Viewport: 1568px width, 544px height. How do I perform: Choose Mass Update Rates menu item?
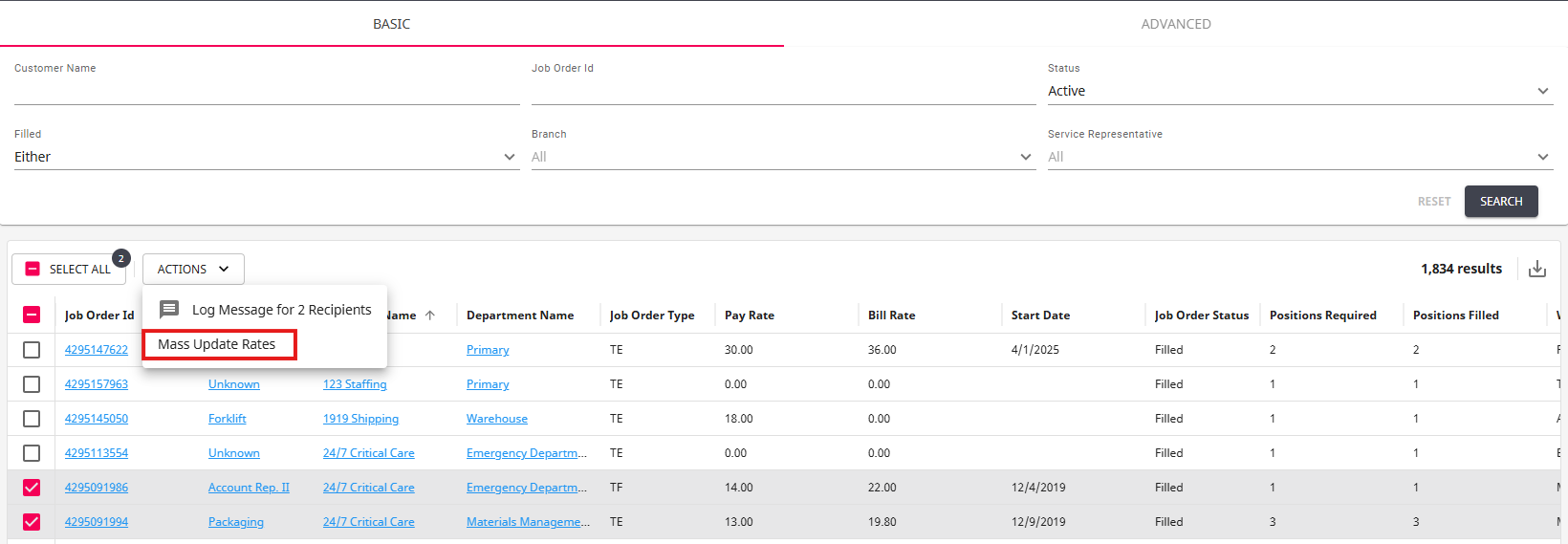tap(217, 344)
